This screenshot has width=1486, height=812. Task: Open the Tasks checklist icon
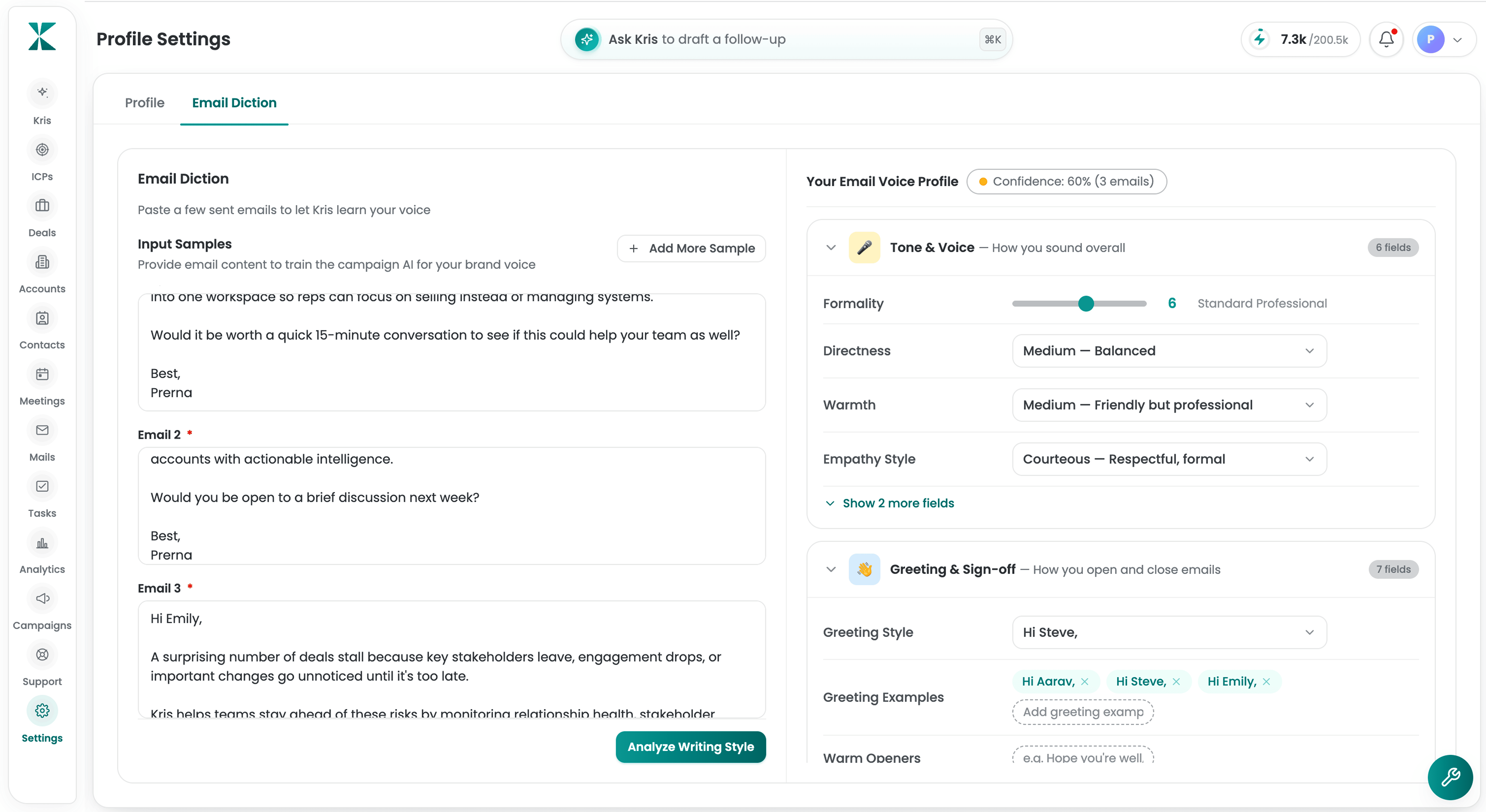tap(42, 486)
